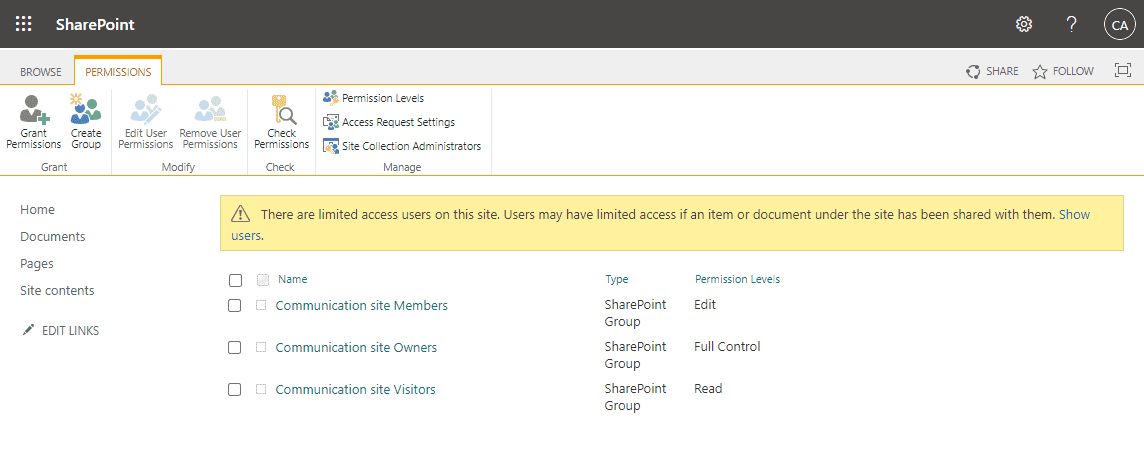Click the Edit User Permissions icon
Screen dimensions: 1144x450
[145, 109]
